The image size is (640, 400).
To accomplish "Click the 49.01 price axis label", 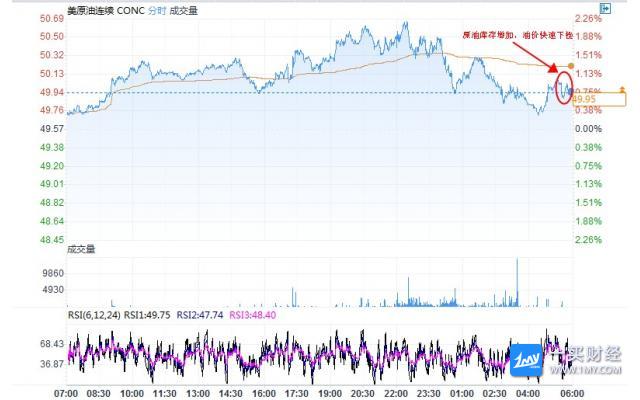I will (x=52, y=184).
